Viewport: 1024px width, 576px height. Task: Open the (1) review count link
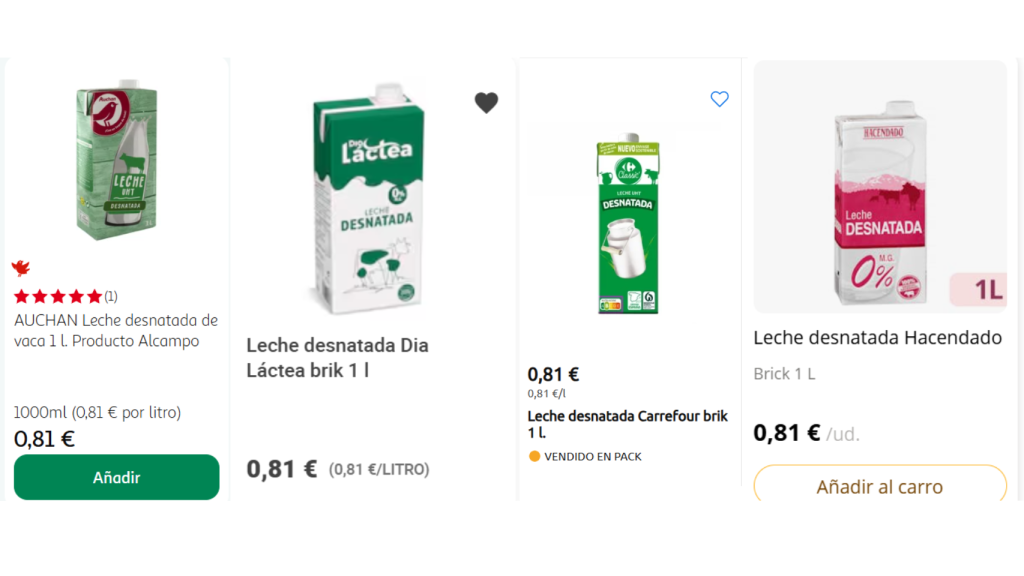[x=110, y=296]
